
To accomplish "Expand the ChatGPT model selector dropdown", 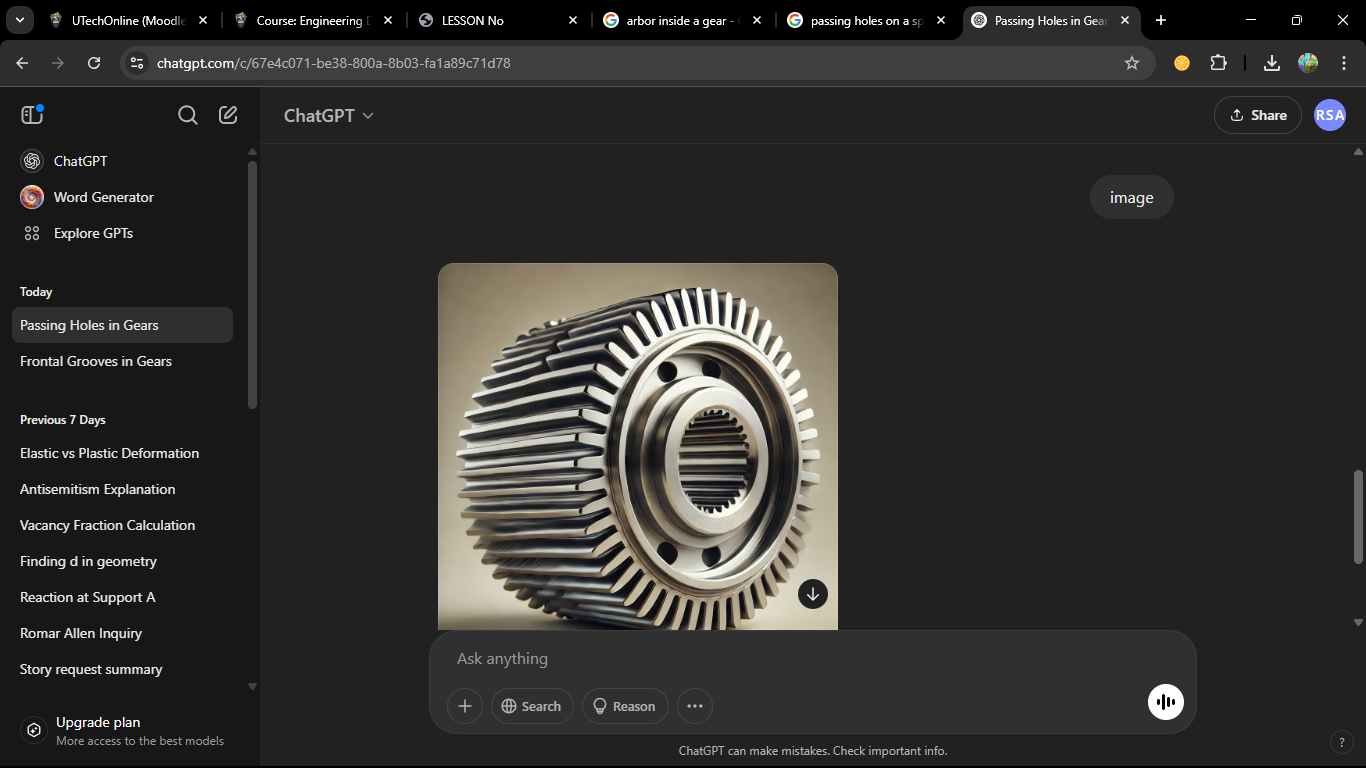I will click(329, 115).
